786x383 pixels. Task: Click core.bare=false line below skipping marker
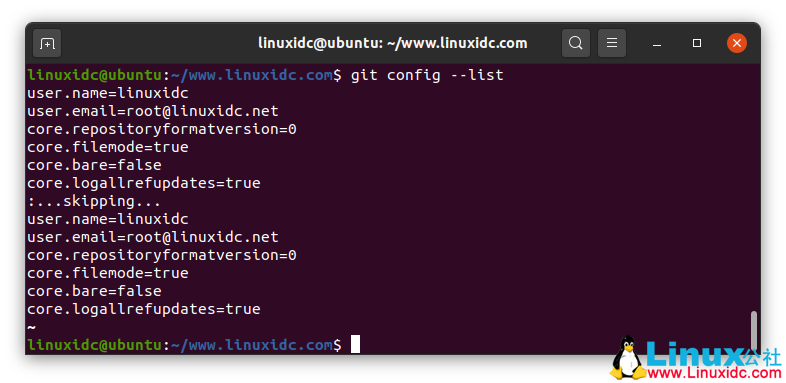click(94, 291)
